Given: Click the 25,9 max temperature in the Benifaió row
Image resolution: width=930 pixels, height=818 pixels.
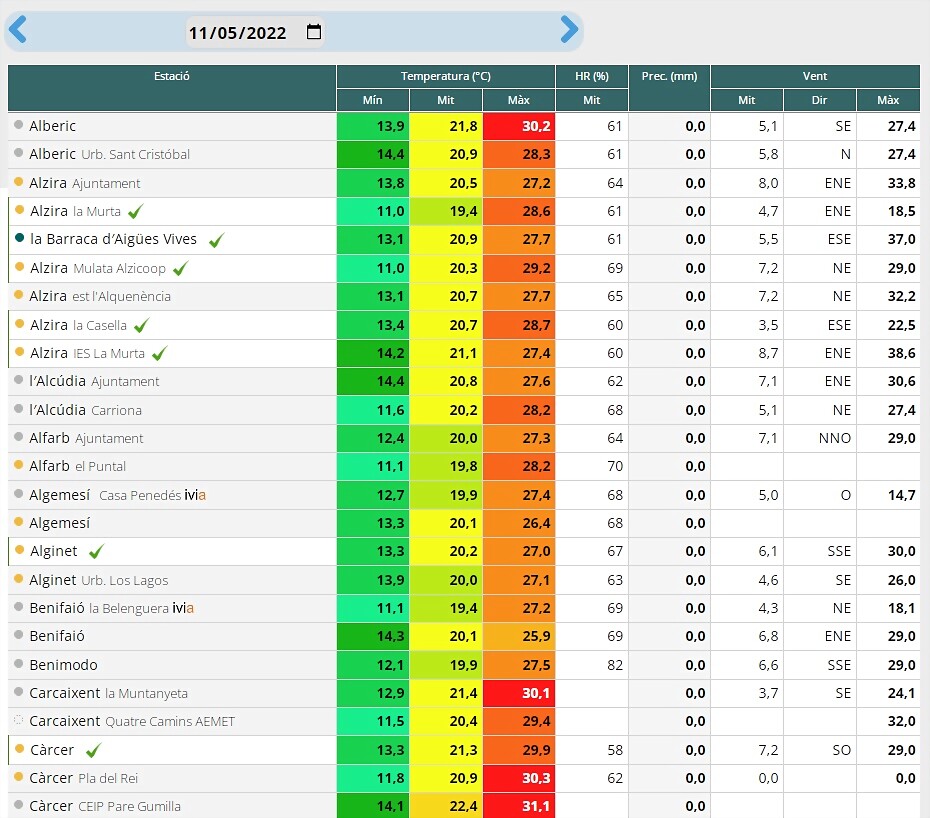Looking at the screenshot, I should 519,636.
